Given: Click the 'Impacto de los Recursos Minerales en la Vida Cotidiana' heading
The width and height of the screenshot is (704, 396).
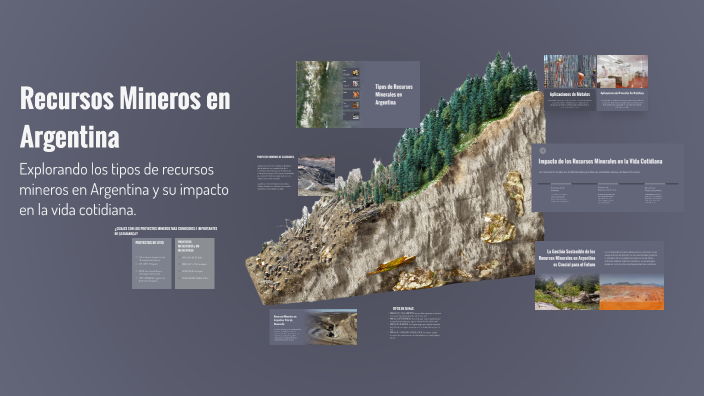Looking at the screenshot, I should 600,161.
